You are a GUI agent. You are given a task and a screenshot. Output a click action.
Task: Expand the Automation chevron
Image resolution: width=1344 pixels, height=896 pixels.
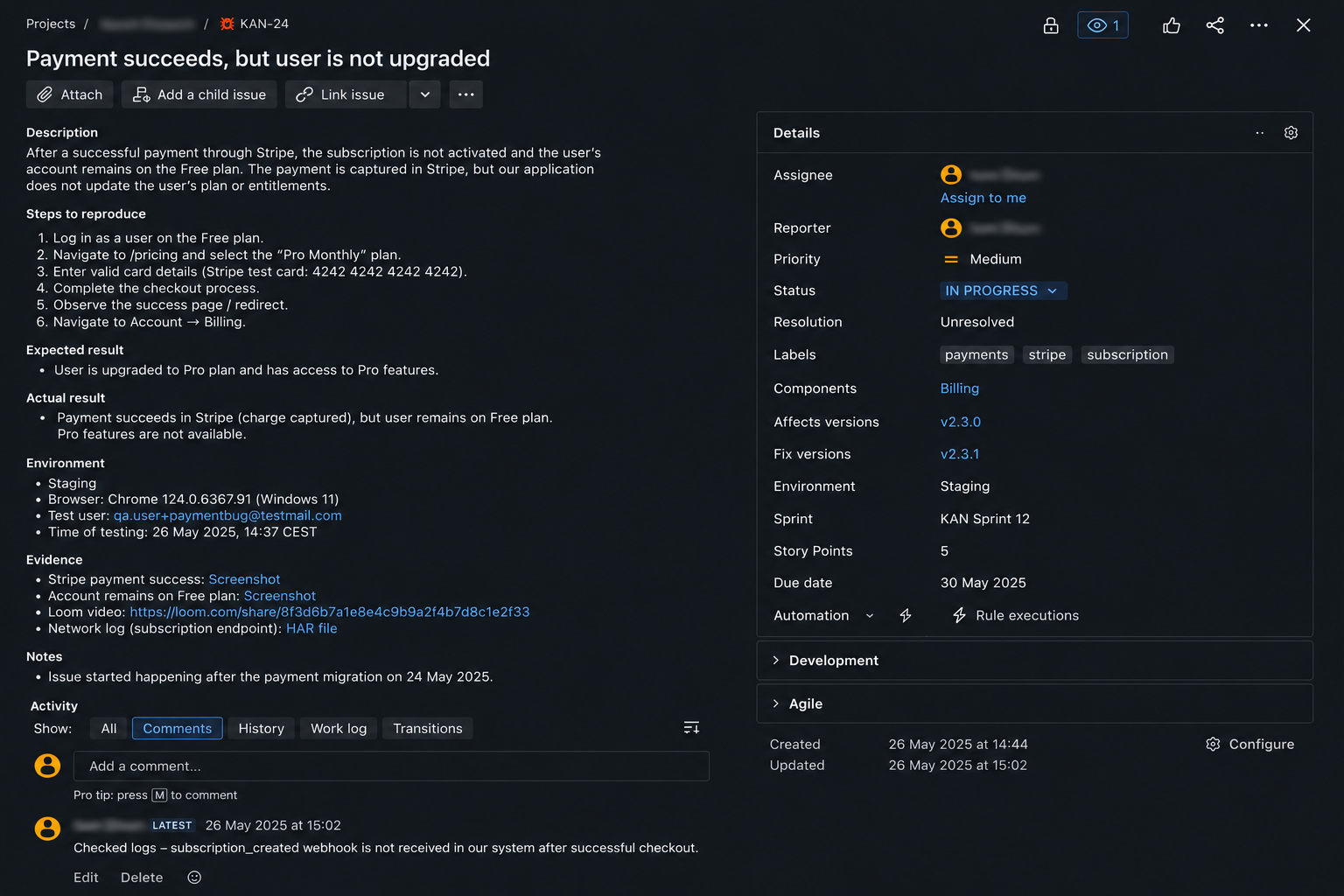pos(870,616)
